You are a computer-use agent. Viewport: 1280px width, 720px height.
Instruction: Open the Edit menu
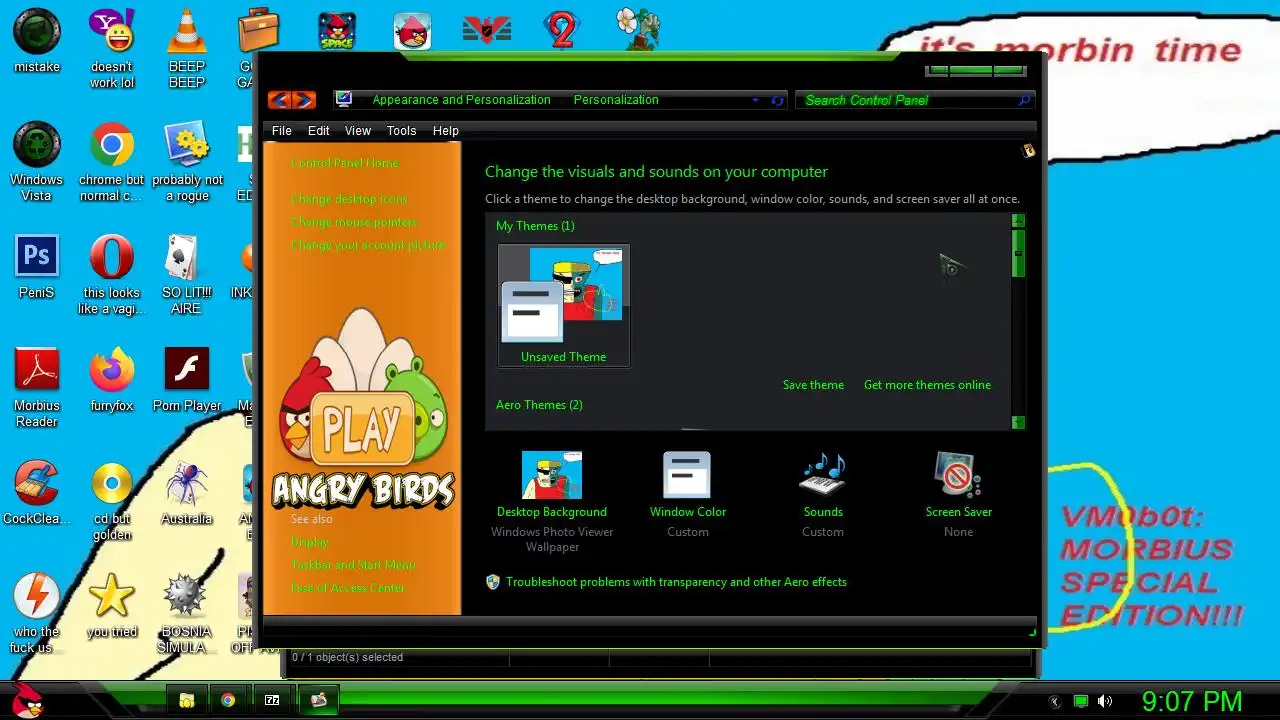[x=318, y=131]
